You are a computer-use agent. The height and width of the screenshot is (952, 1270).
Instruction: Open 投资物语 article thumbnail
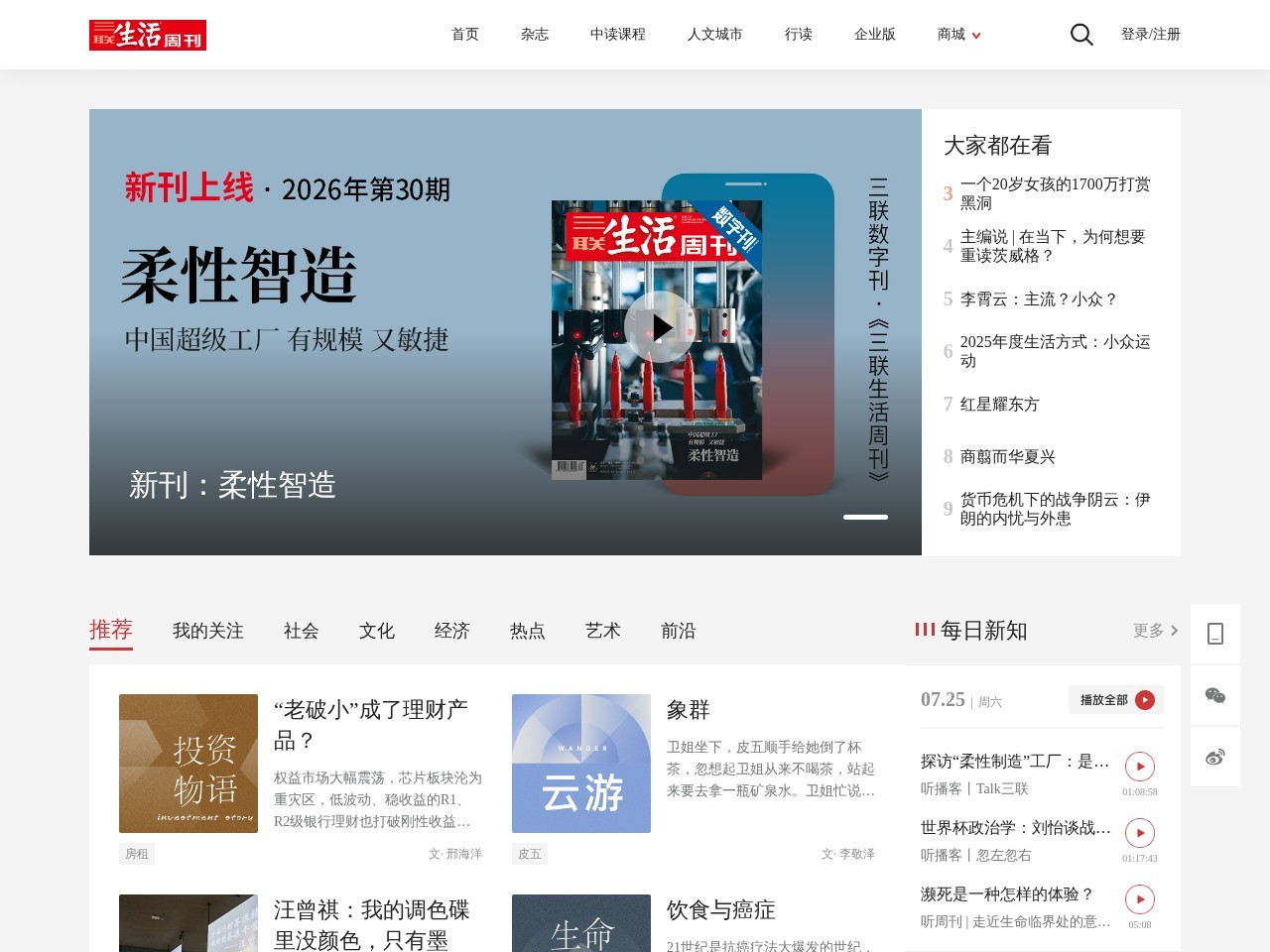pyautogui.click(x=189, y=764)
